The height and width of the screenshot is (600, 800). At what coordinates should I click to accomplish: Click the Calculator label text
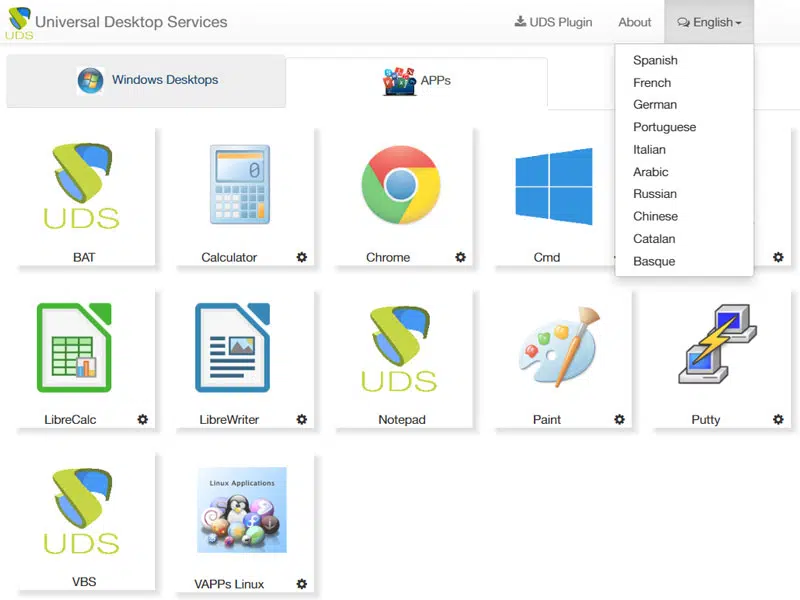coord(229,258)
